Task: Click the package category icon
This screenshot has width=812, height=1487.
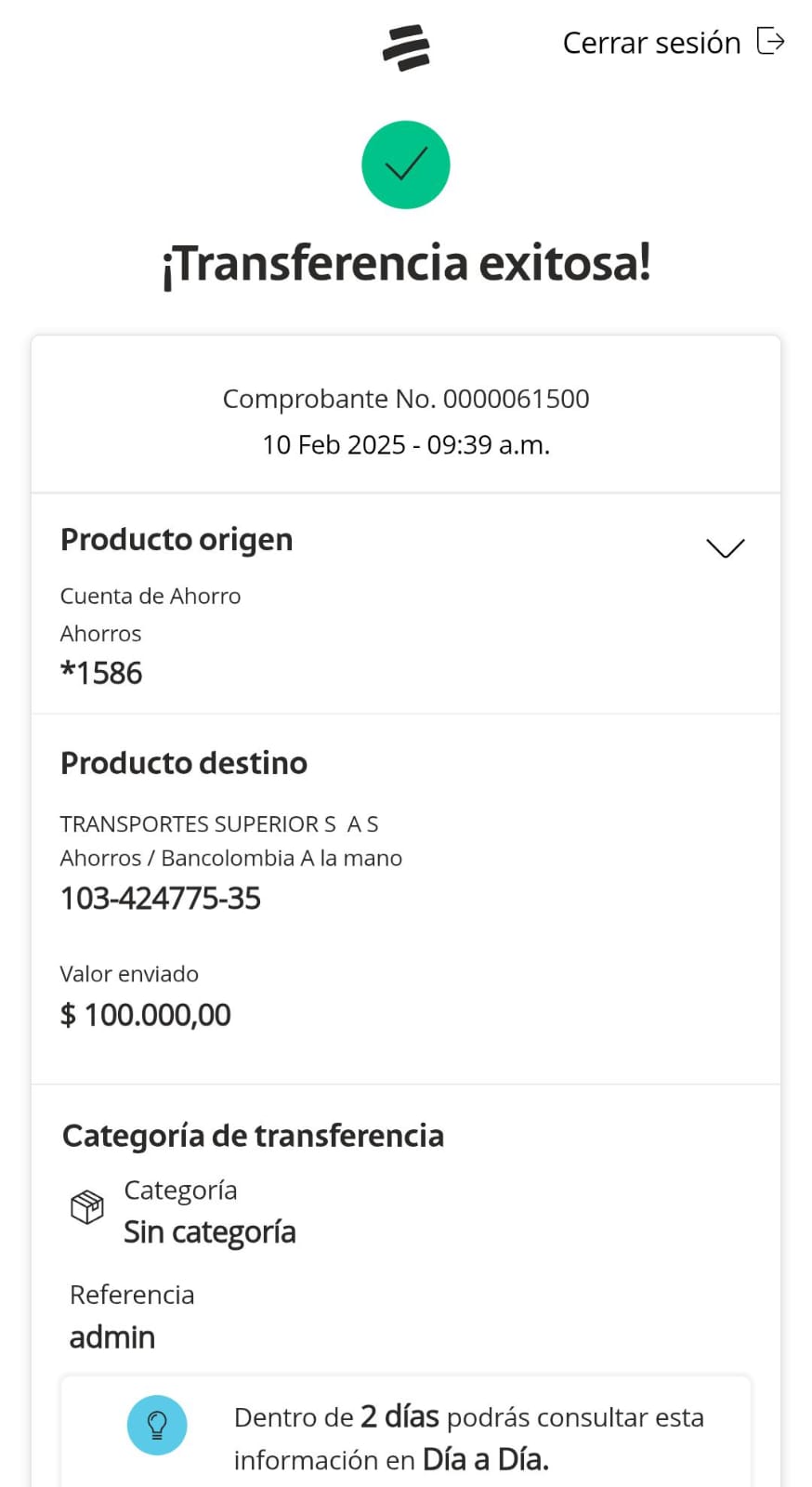Action: (87, 1207)
